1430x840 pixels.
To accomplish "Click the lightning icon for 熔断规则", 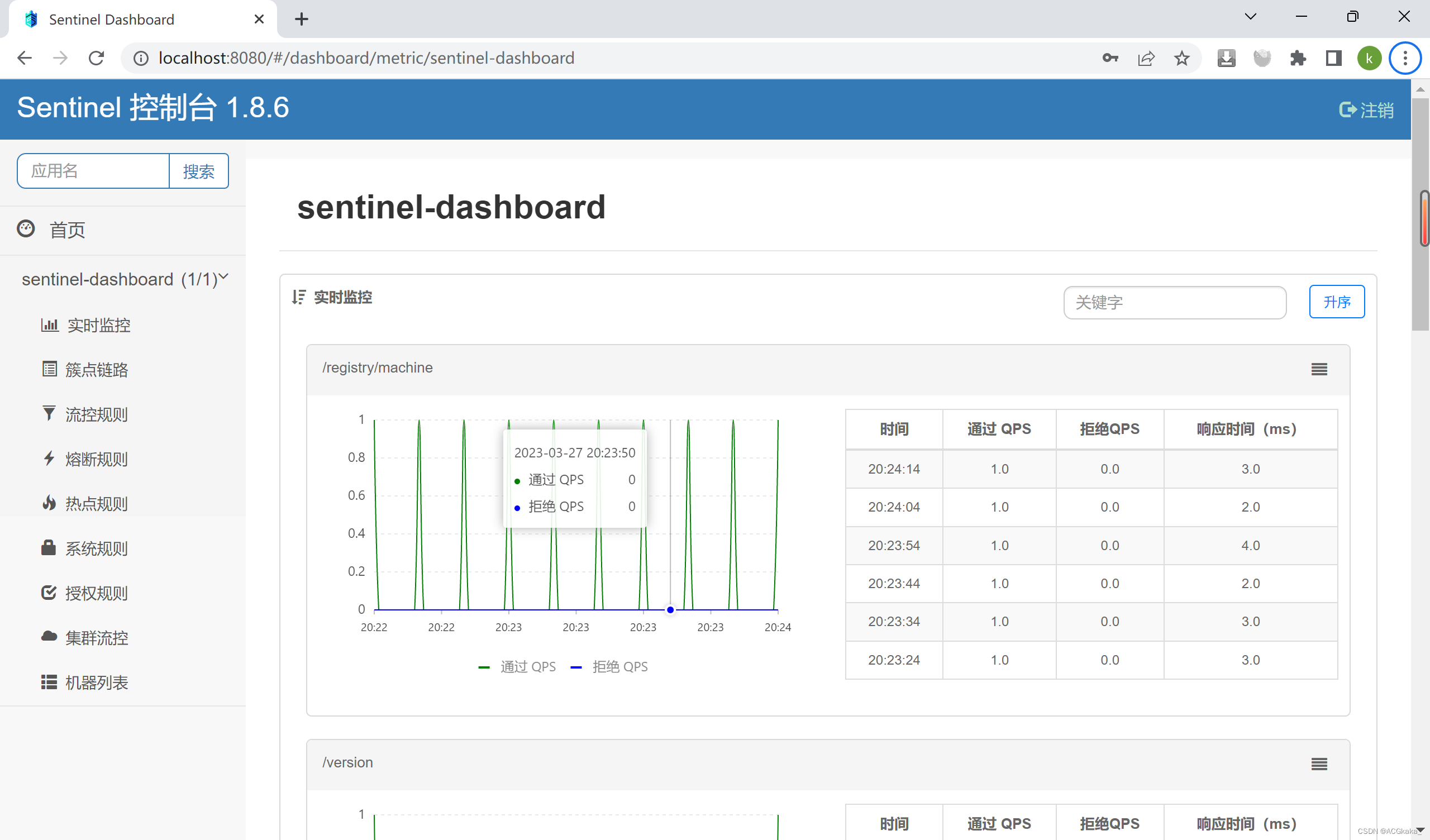I will (x=49, y=459).
